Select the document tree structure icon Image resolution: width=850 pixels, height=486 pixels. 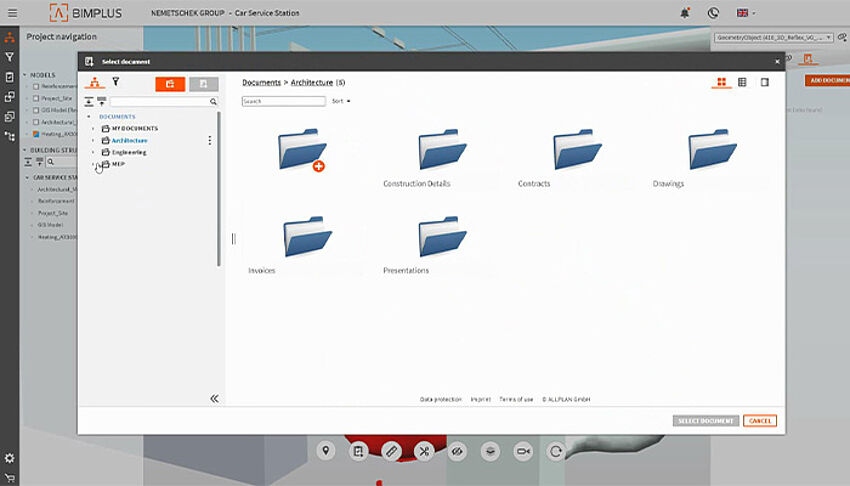tap(93, 82)
